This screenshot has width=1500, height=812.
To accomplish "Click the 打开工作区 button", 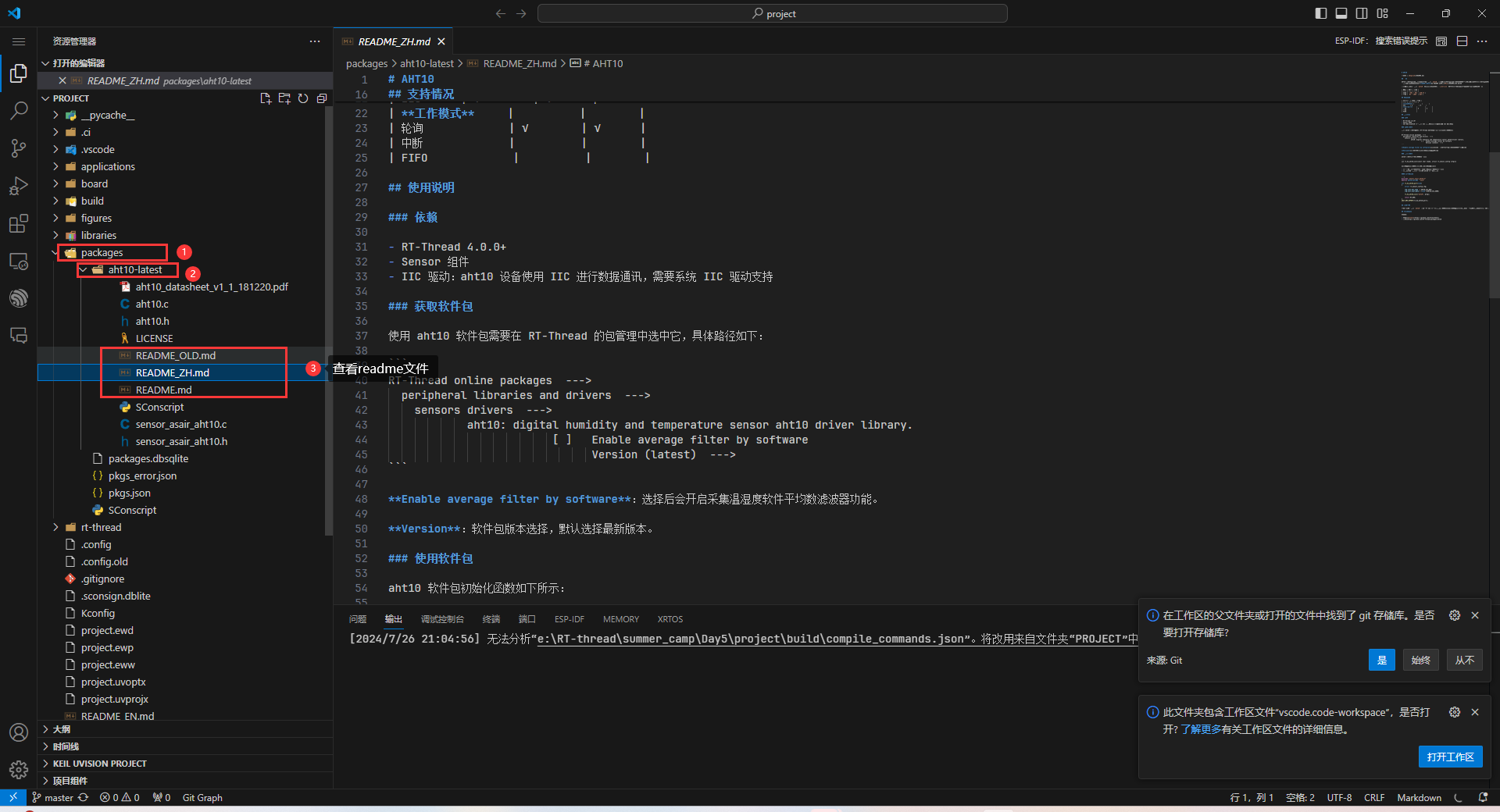I will pos(1451,757).
